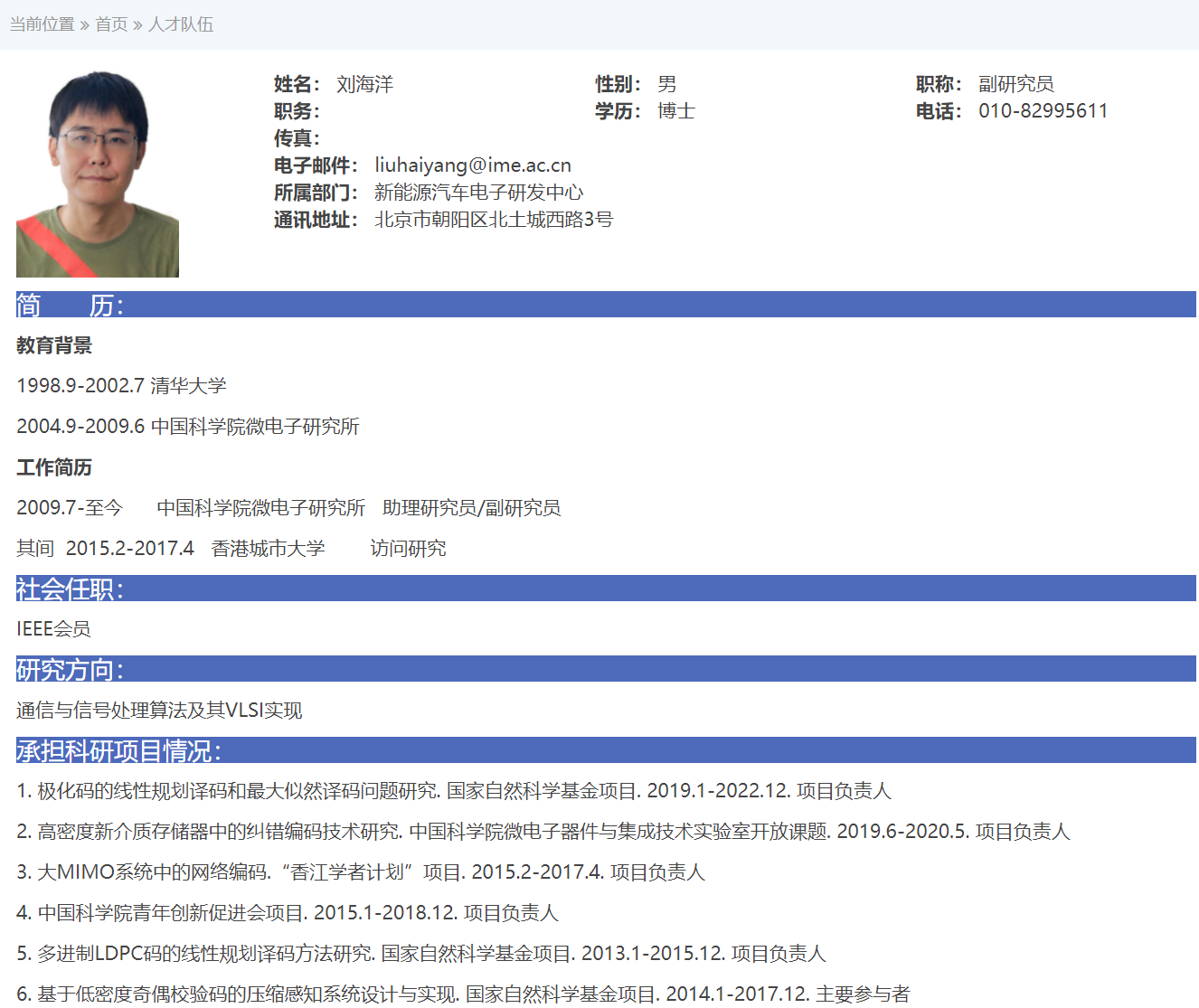This screenshot has height=1008, width=1199.
Task: Click the department 新能源汽车电子研发中心
Action: (x=478, y=193)
